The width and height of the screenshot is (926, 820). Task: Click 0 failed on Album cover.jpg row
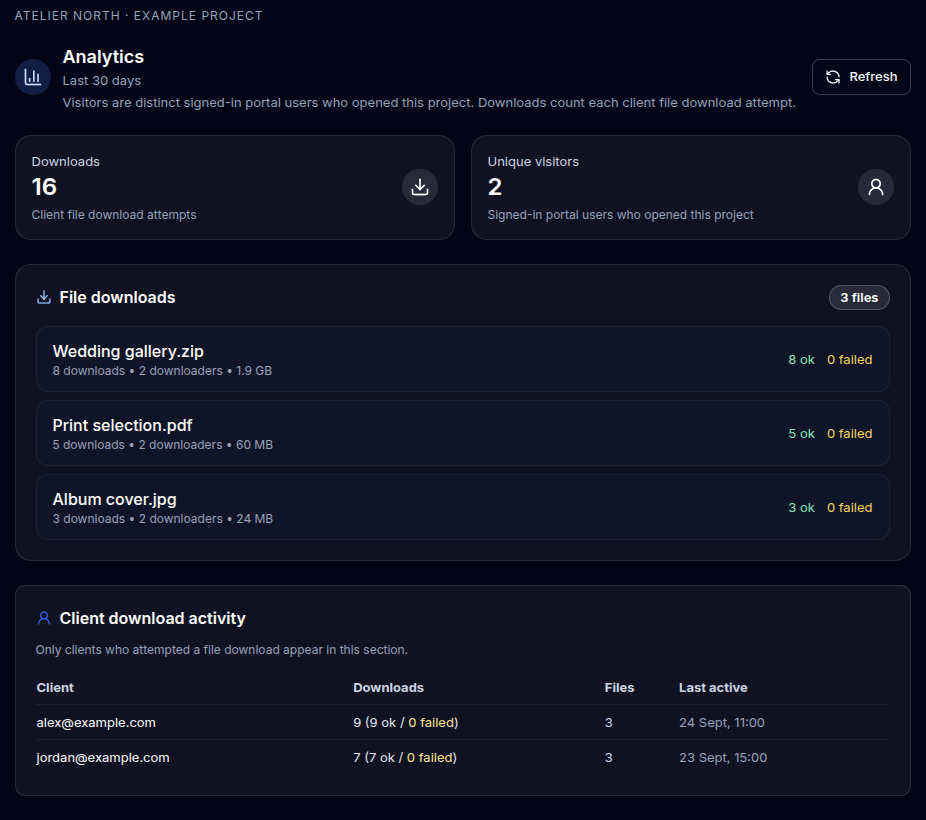tap(849, 508)
